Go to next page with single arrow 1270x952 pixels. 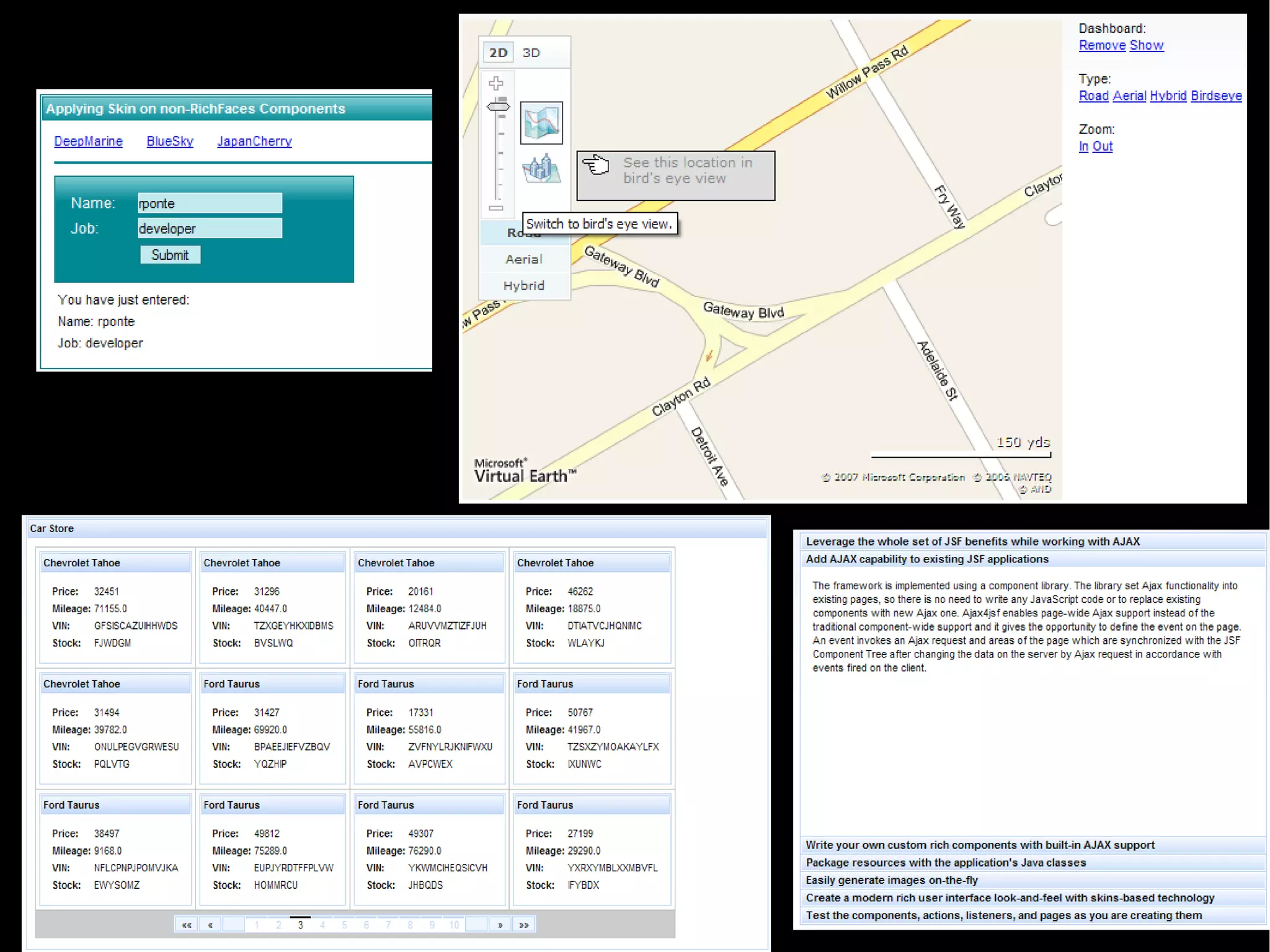point(500,925)
